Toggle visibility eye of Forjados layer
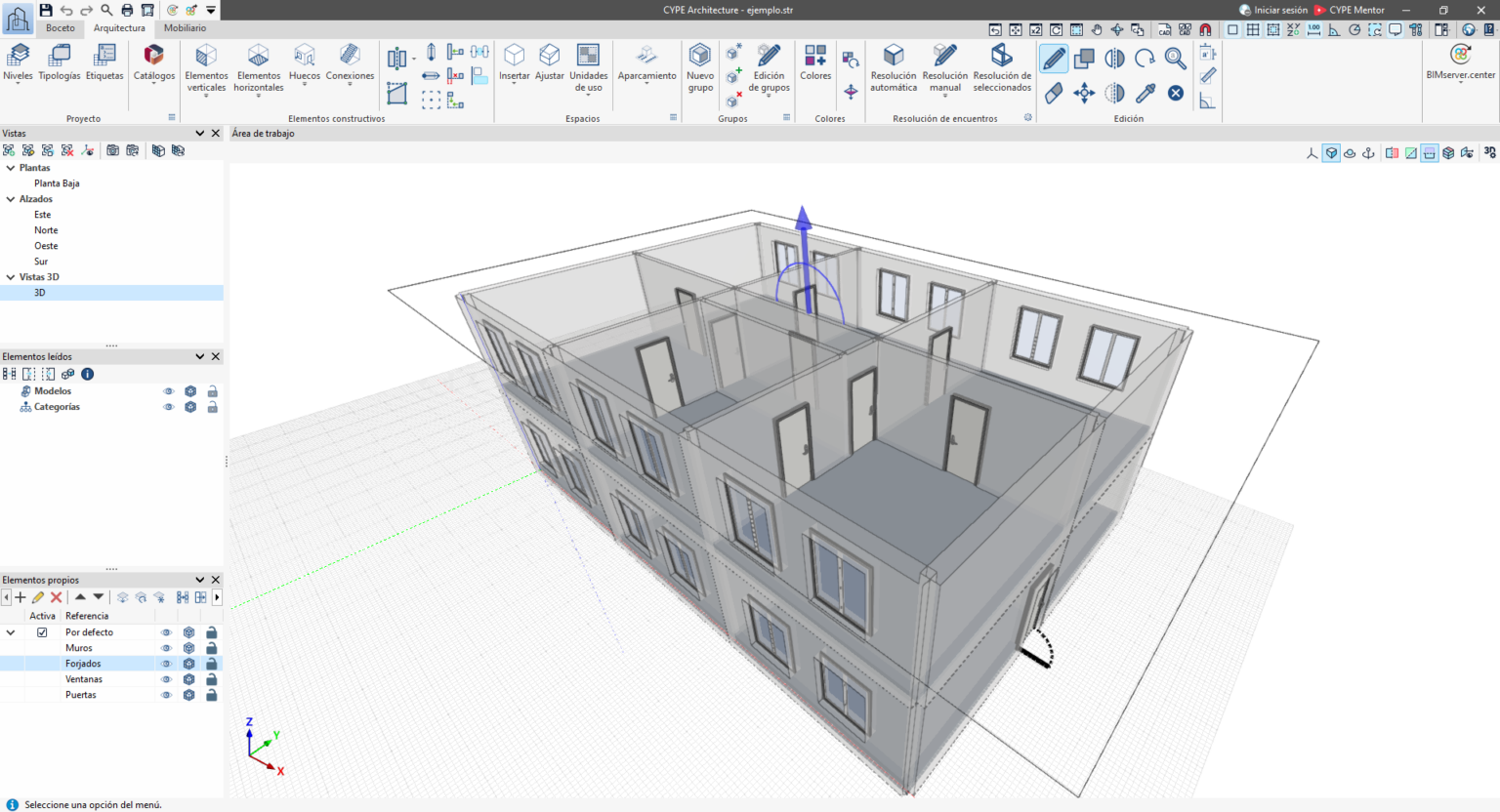The height and width of the screenshot is (812, 1500). [166, 664]
